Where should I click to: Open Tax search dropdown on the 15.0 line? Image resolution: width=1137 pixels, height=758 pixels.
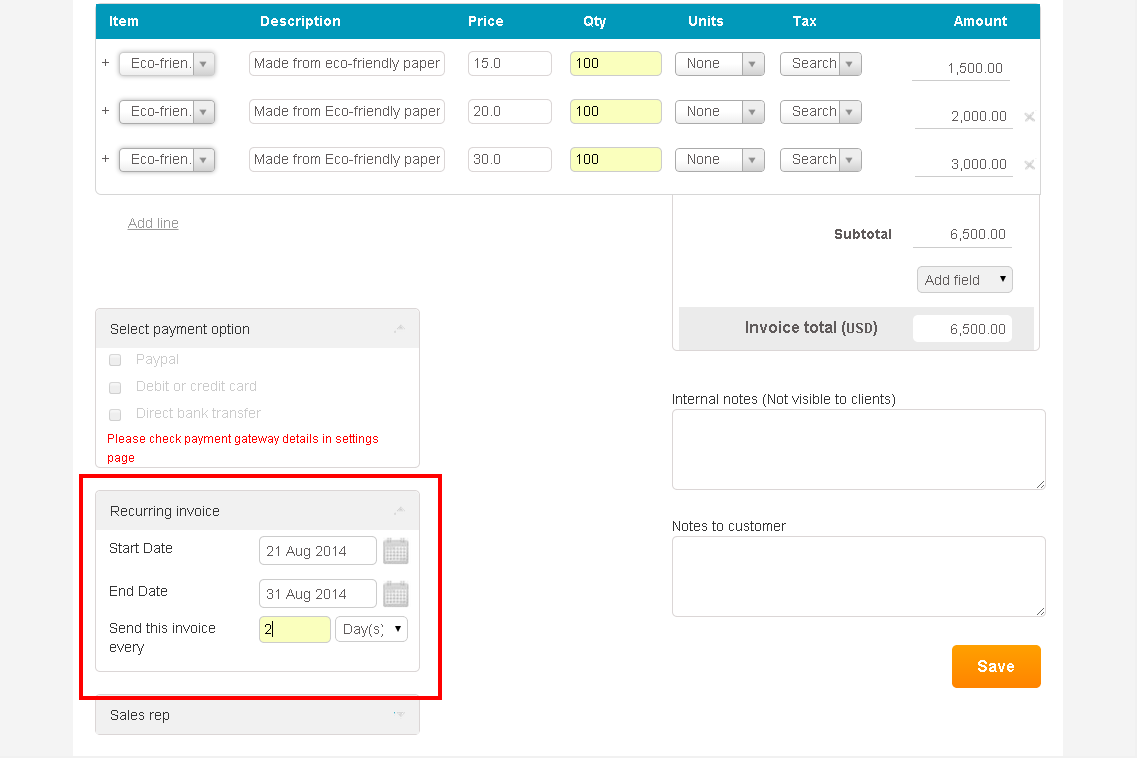821,64
